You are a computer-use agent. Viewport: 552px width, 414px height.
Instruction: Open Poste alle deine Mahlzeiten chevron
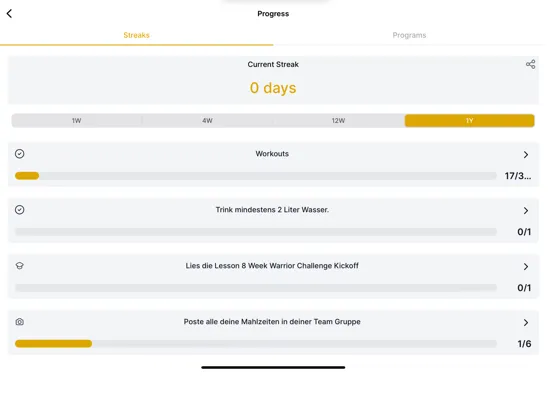[526, 322]
